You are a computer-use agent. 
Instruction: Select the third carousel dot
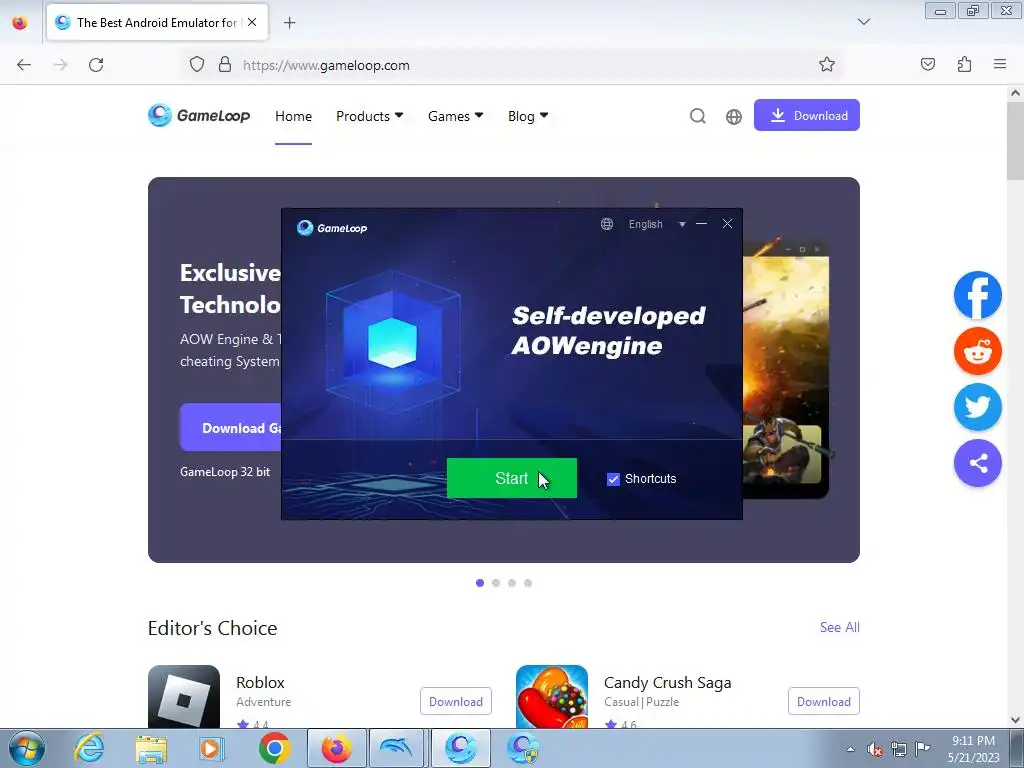[x=512, y=583]
